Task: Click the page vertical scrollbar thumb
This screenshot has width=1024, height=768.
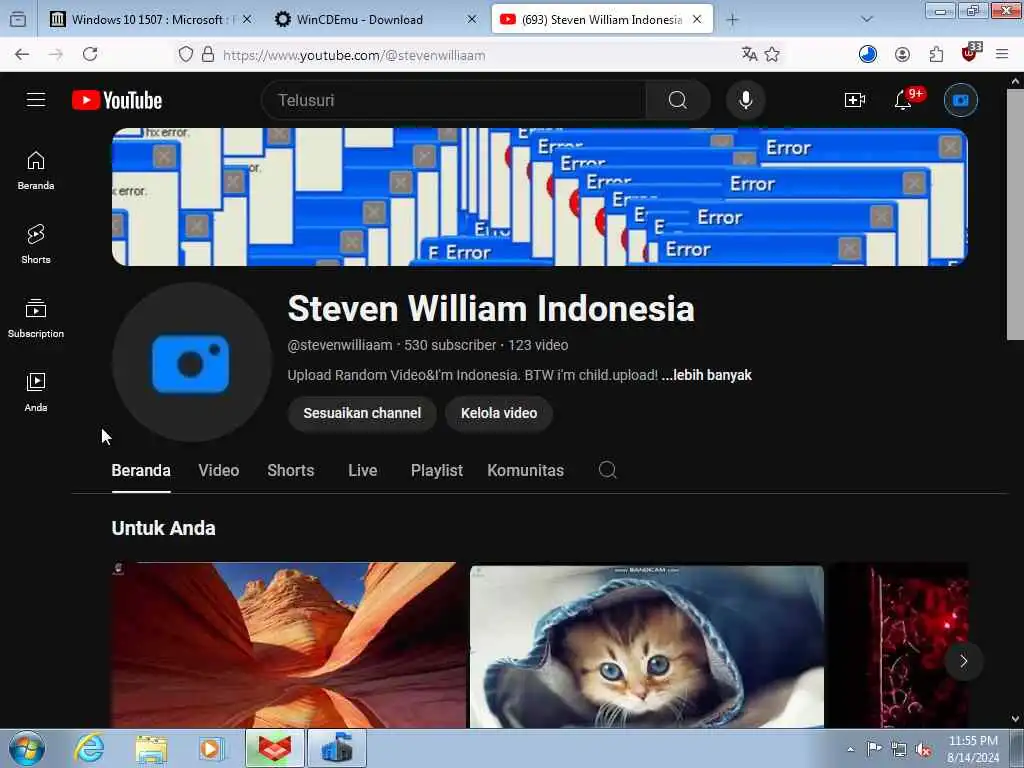Action: click(x=1015, y=214)
